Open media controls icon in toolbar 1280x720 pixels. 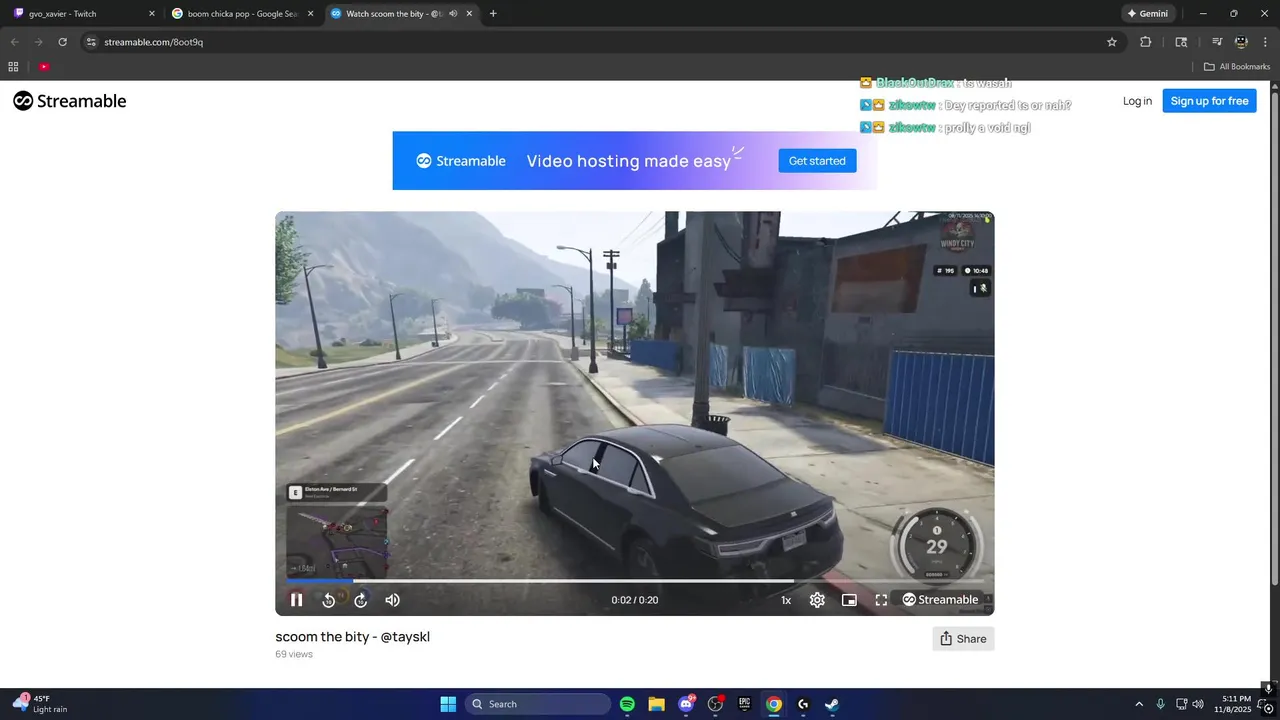point(1217,42)
